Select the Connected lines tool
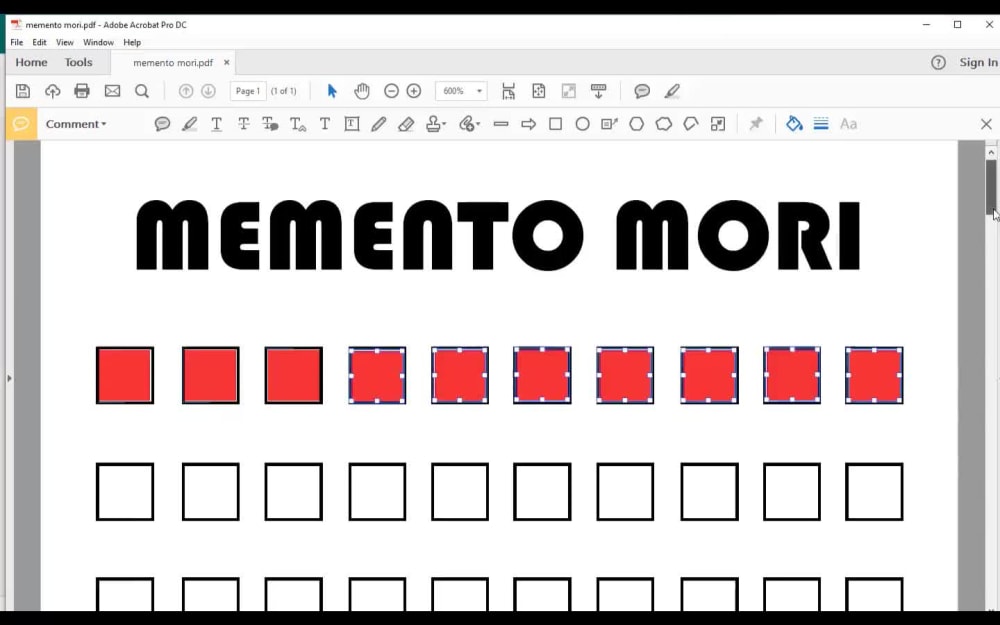 [691, 124]
